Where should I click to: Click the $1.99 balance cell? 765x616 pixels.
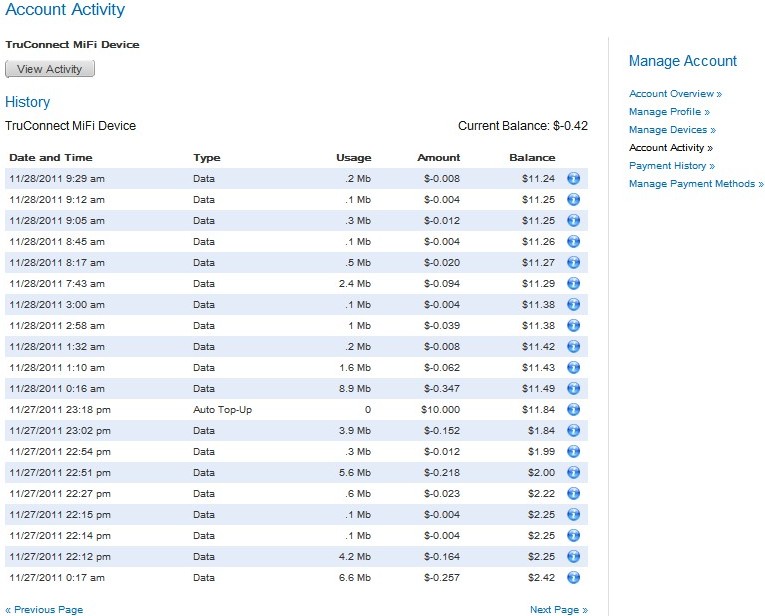click(542, 452)
